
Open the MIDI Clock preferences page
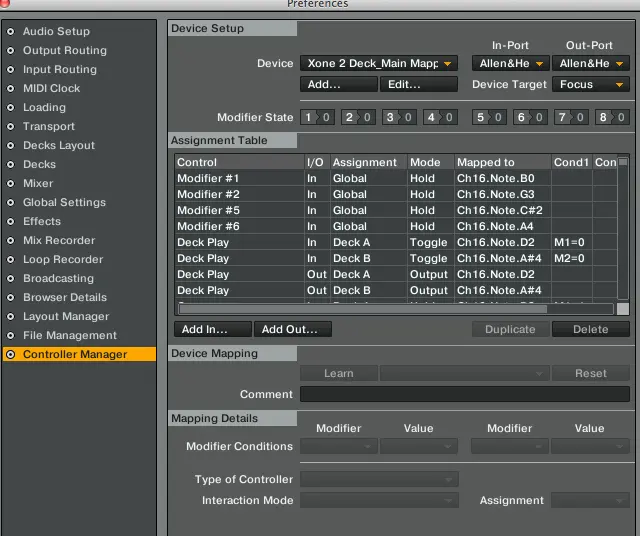(51, 89)
